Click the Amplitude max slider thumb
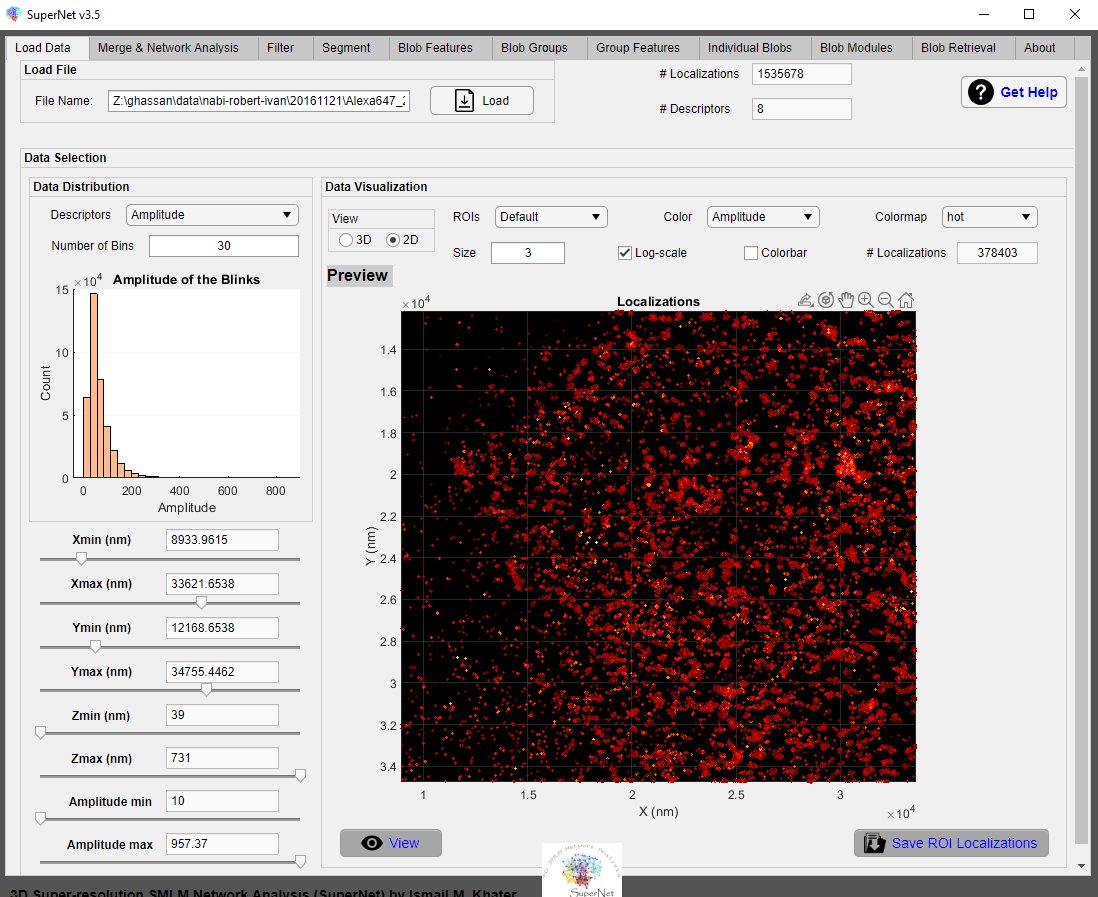Image resolution: width=1098 pixels, height=897 pixels. click(300, 862)
